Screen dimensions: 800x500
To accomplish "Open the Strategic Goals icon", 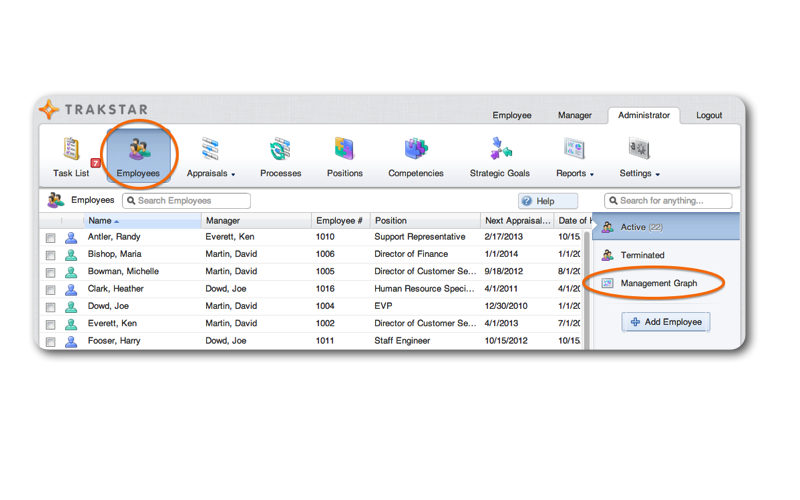I will pos(500,148).
